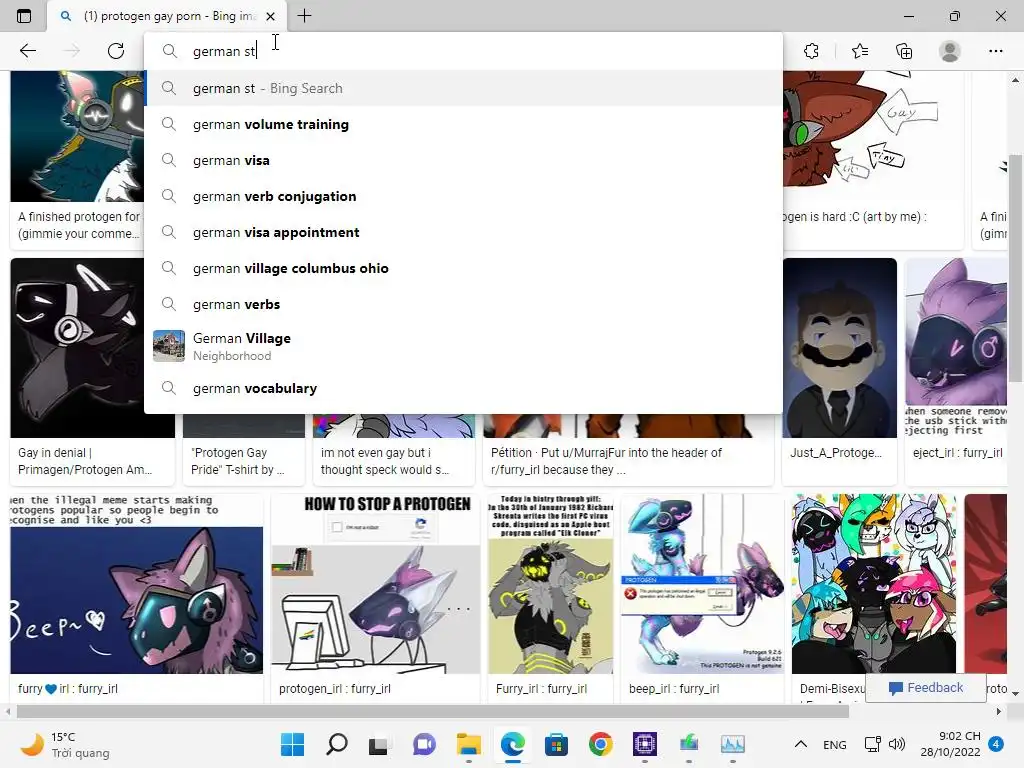The width and height of the screenshot is (1024, 768).
Task: Show hidden tray icons chevron
Action: (801, 744)
